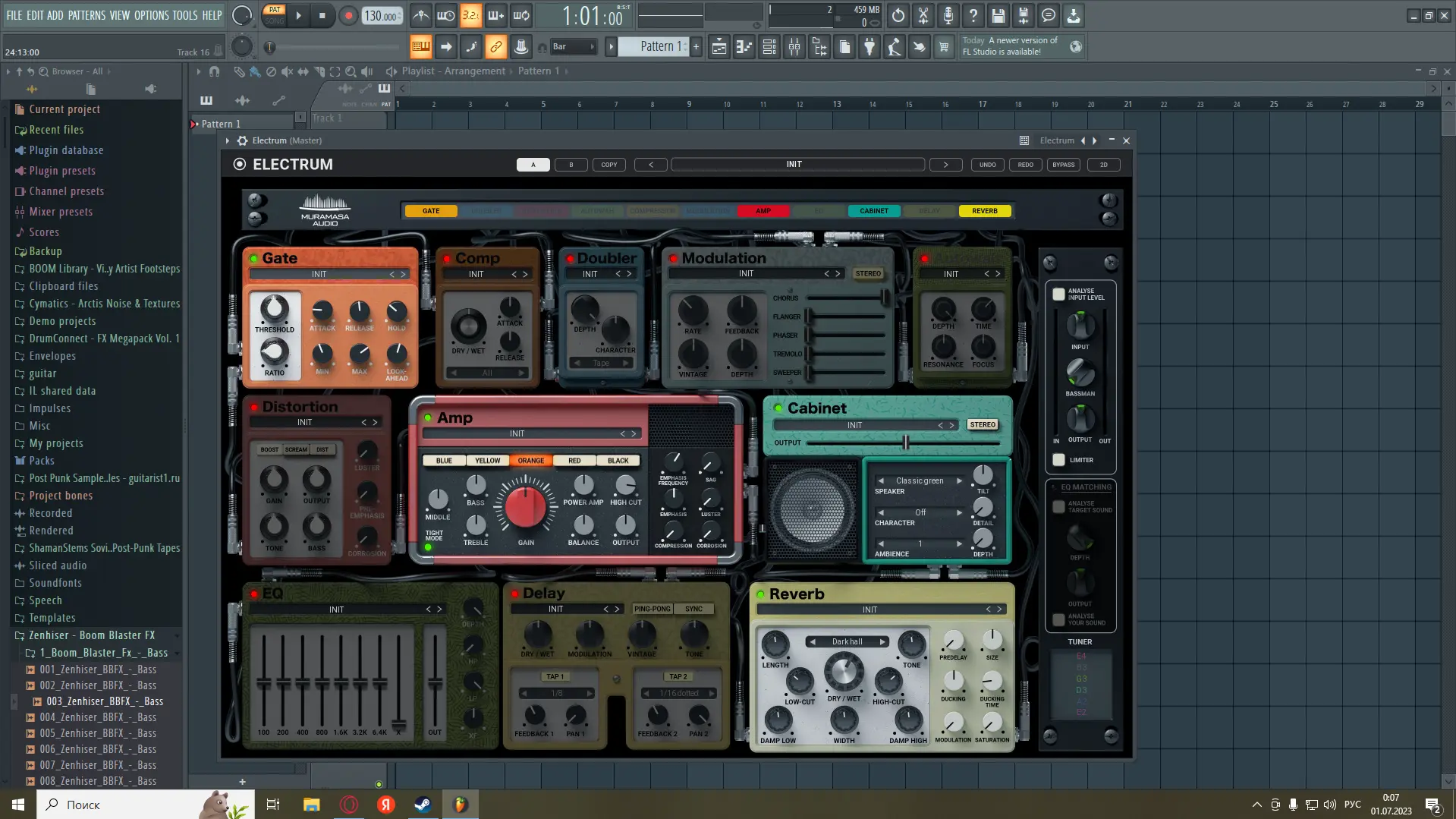The height and width of the screenshot is (819, 1456).
Task: Open the Piano roll view icon
Action: coord(744,47)
